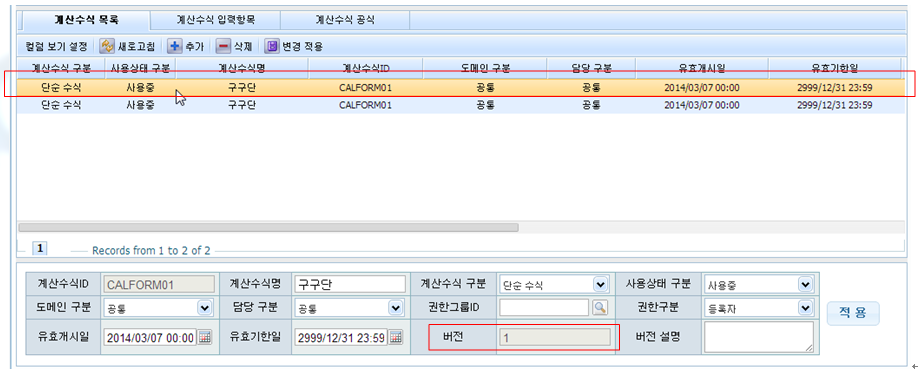This screenshot has height=369, width=918.
Task: Switch to the 계산수식 입력항목 tab
Action: 215,20
